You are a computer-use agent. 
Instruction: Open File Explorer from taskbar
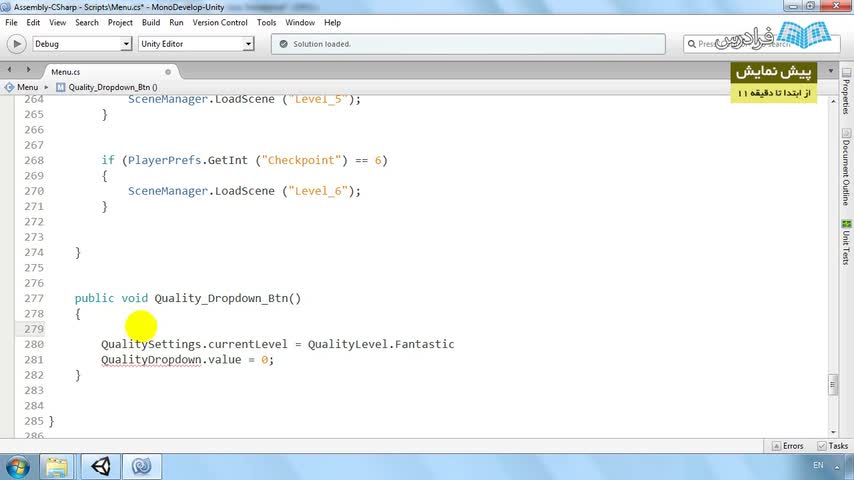[x=57, y=467]
